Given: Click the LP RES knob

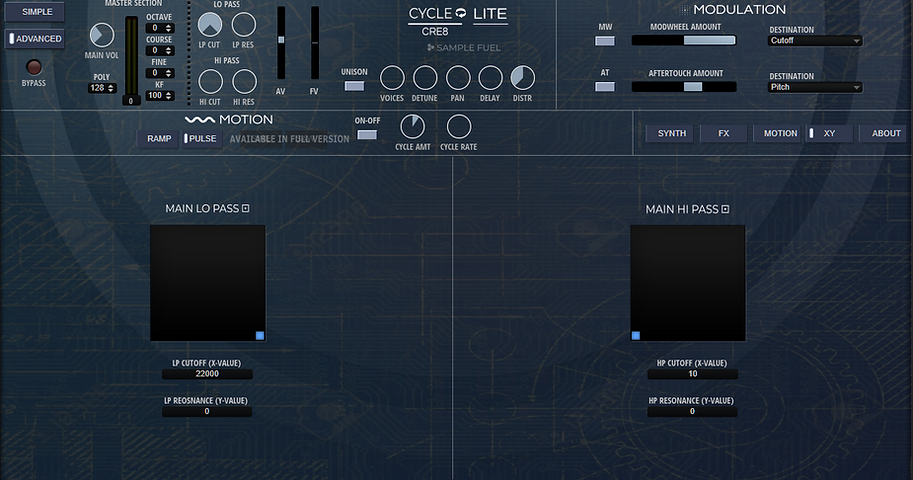Looking at the screenshot, I should tap(243, 25).
